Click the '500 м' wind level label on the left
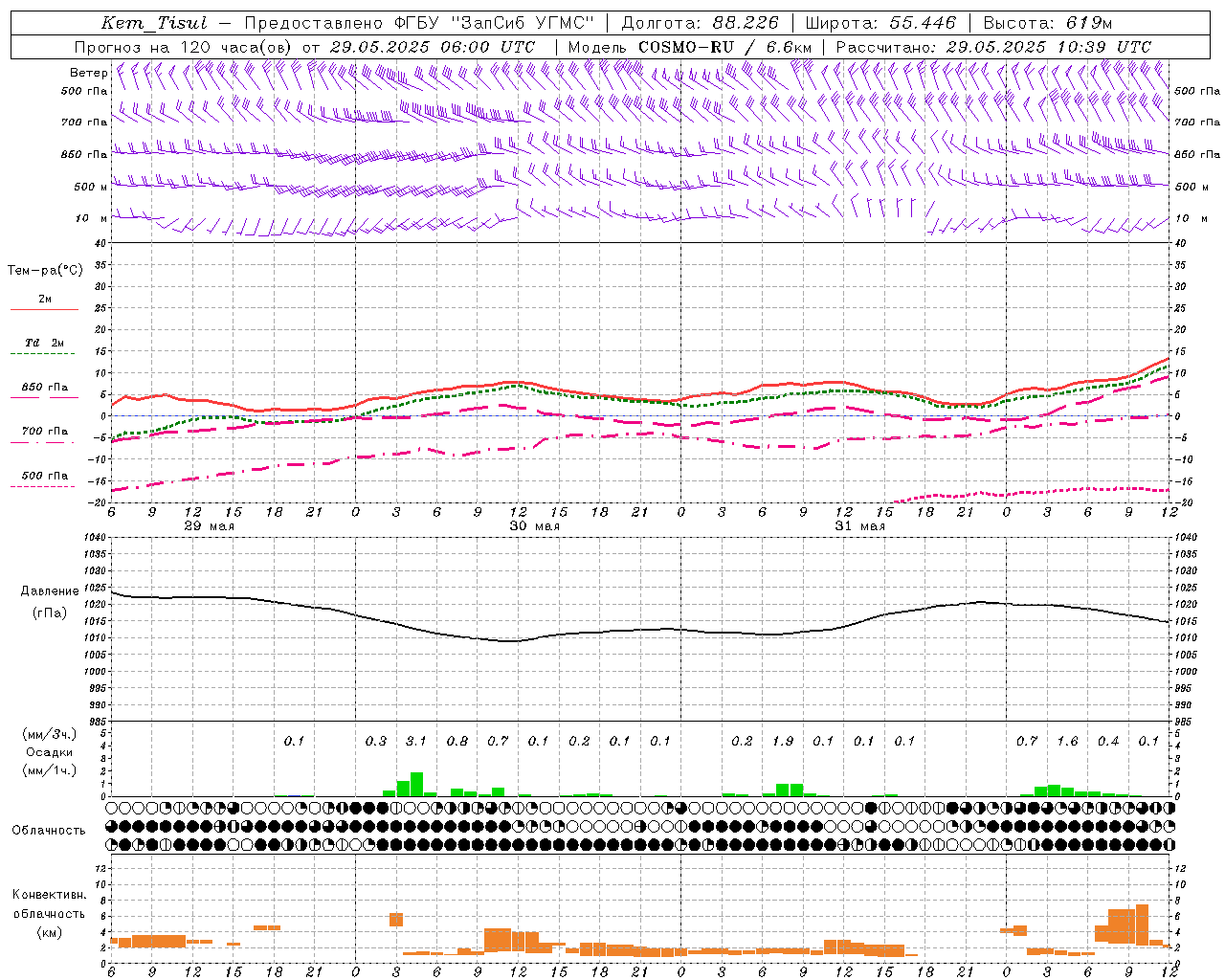The height and width of the screenshot is (980, 1225). pos(91,187)
